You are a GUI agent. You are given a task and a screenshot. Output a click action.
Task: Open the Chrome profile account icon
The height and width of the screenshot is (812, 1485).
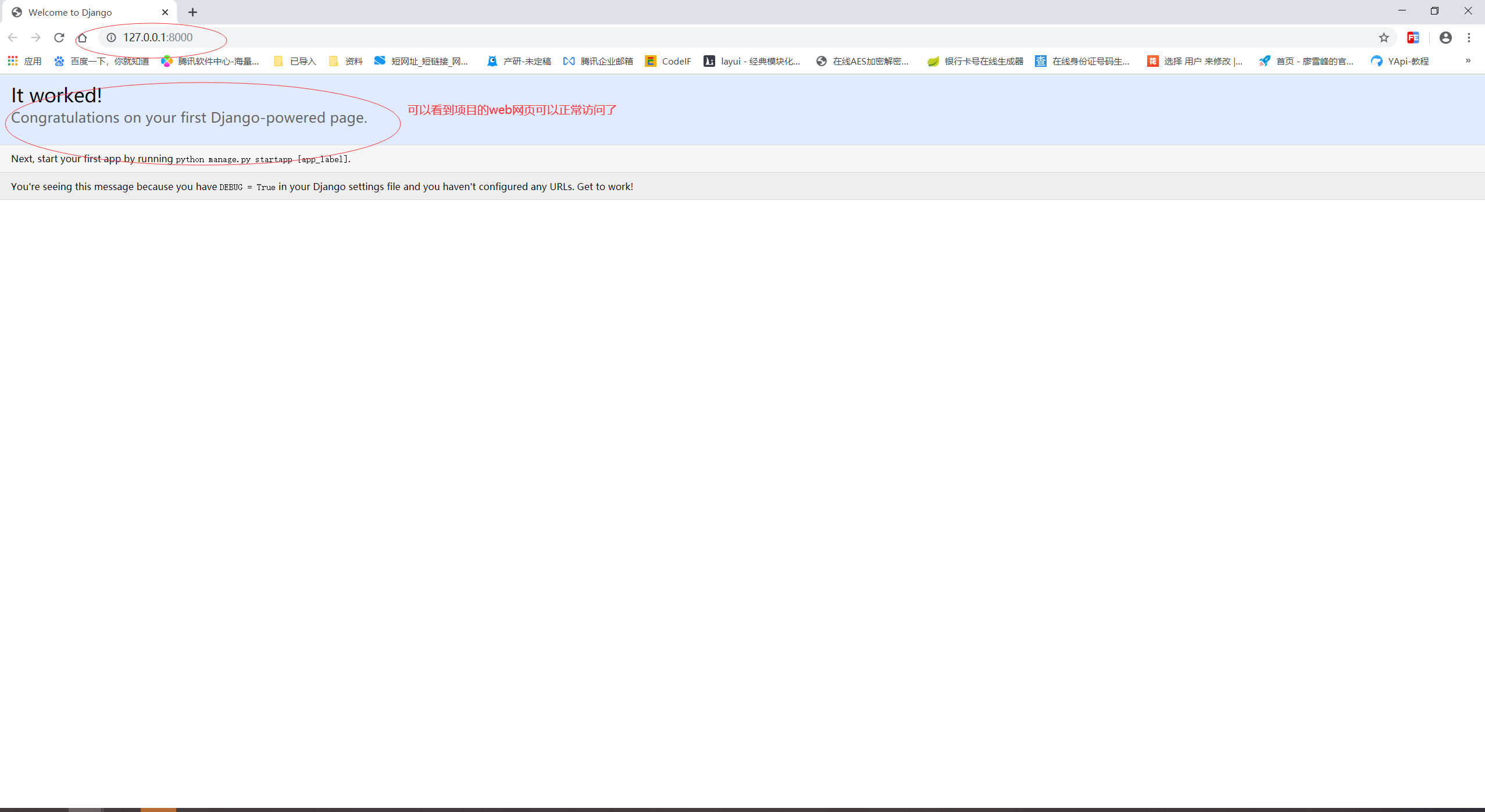tap(1445, 37)
